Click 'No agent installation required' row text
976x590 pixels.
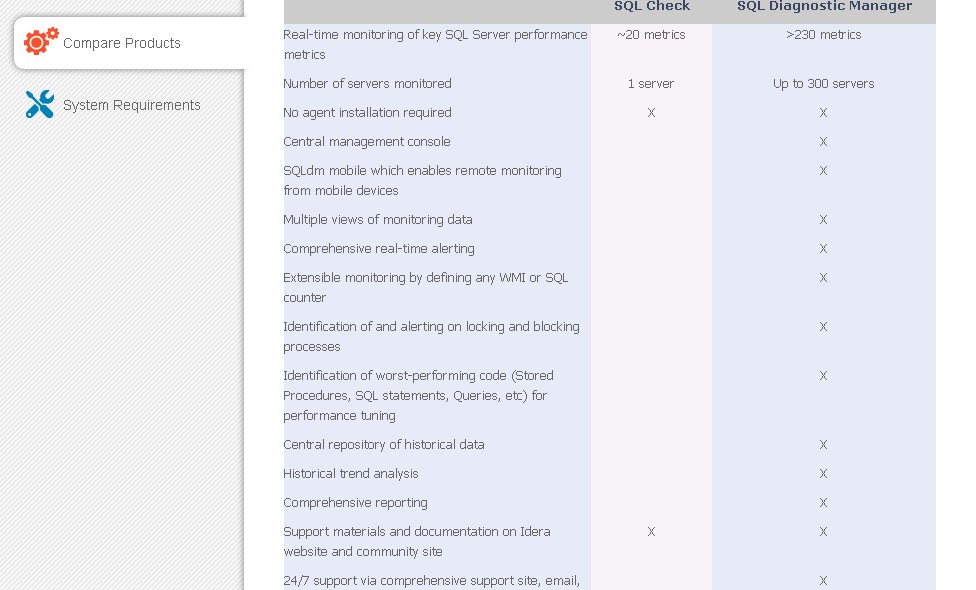[x=367, y=113]
